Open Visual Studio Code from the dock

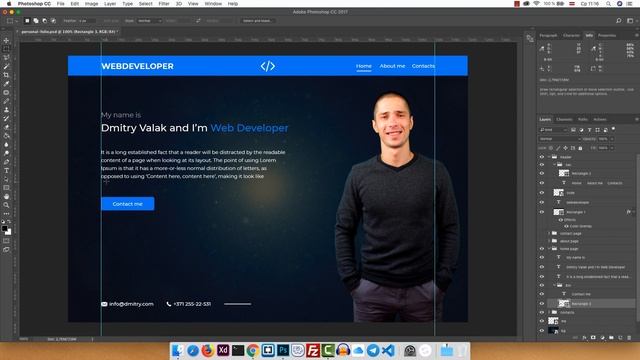pos(388,350)
